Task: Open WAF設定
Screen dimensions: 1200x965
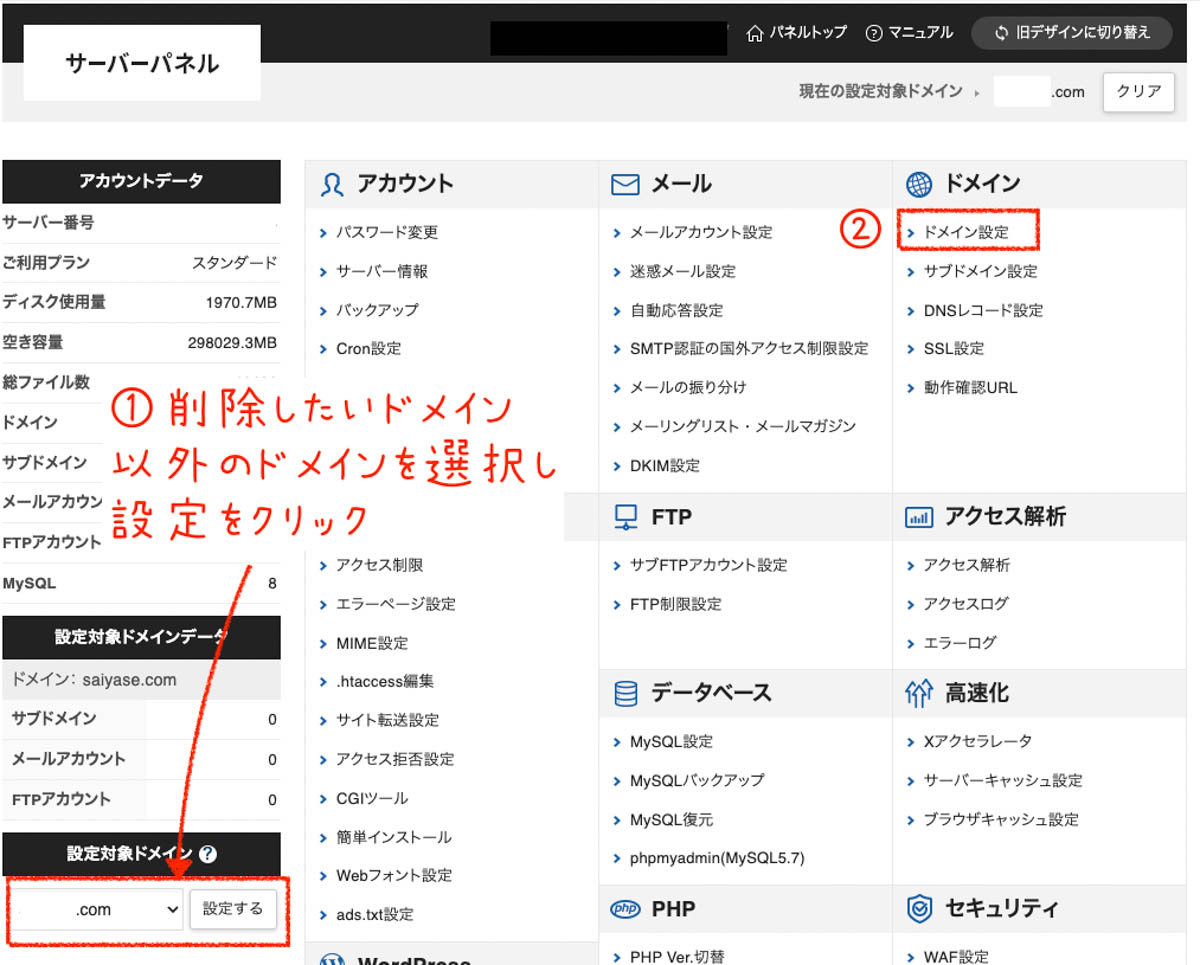Action: (956, 957)
